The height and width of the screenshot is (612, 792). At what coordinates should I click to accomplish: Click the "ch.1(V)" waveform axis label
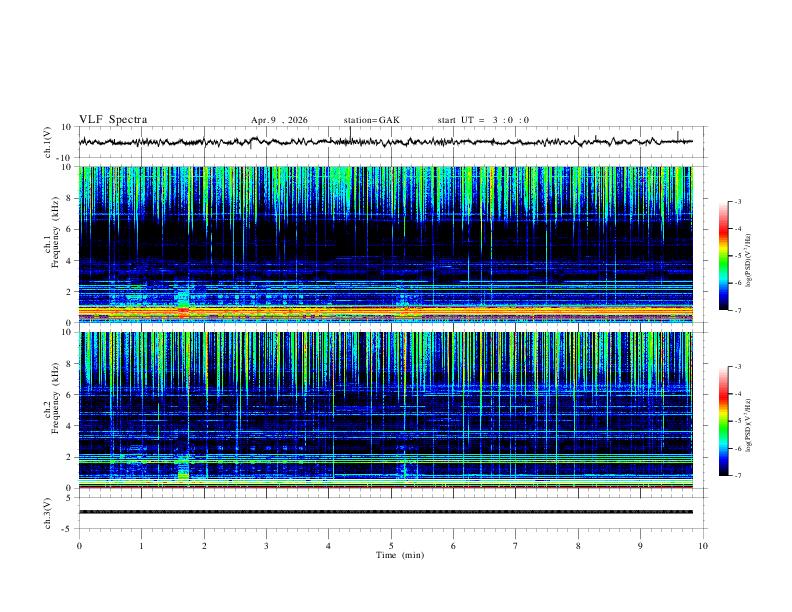48,142
